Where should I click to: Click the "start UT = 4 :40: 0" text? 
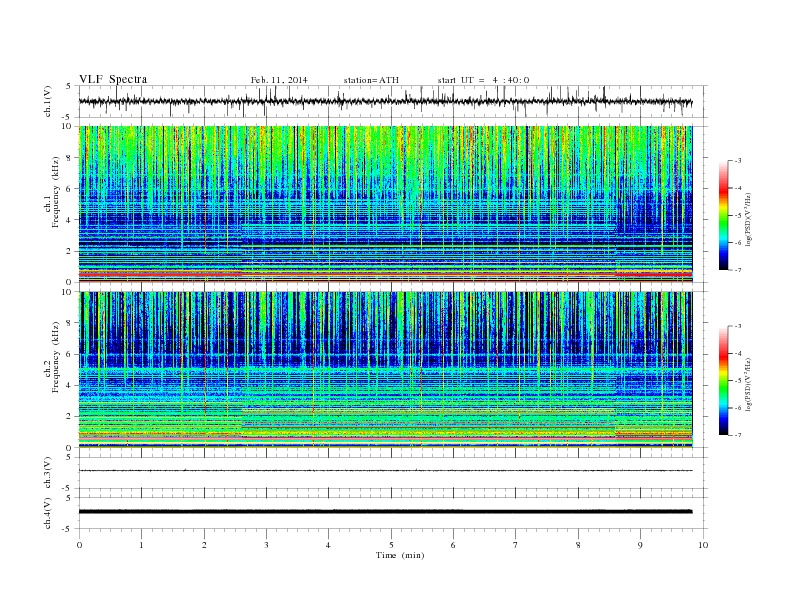(x=483, y=80)
